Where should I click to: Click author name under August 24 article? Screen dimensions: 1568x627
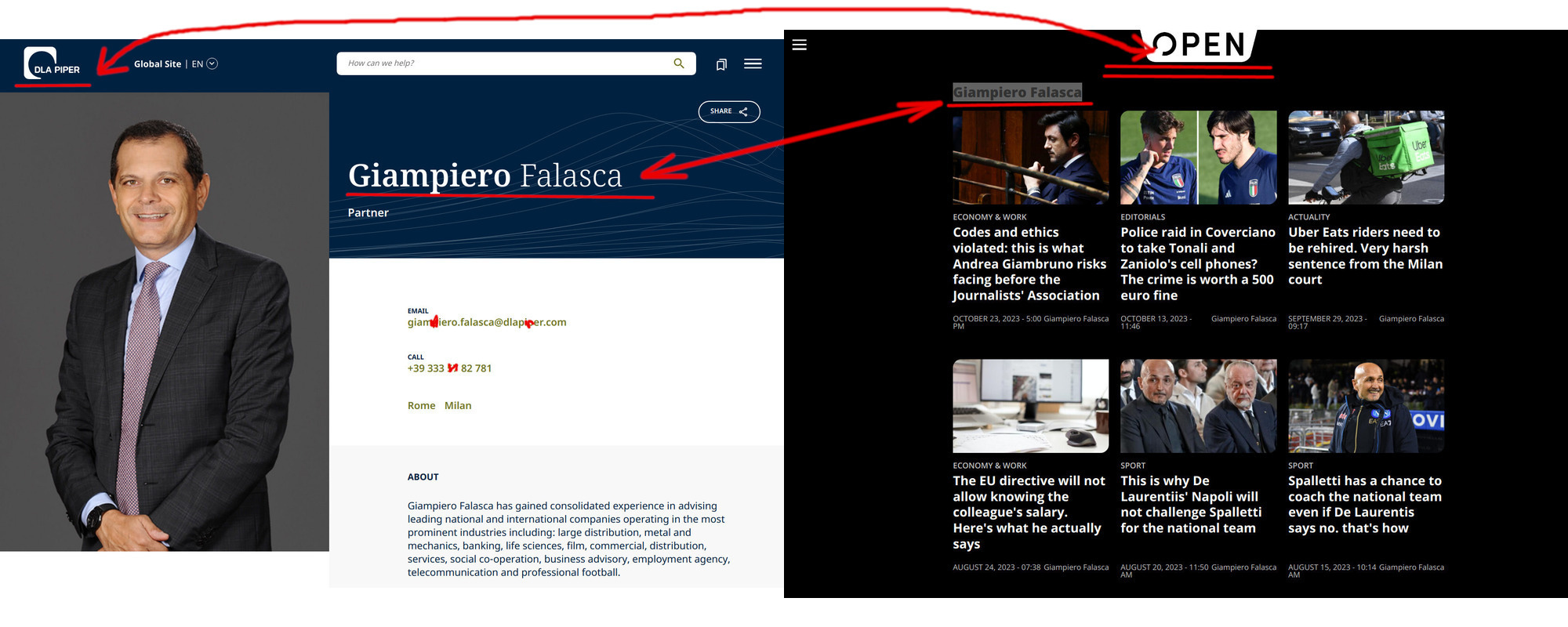coord(1076,567)
